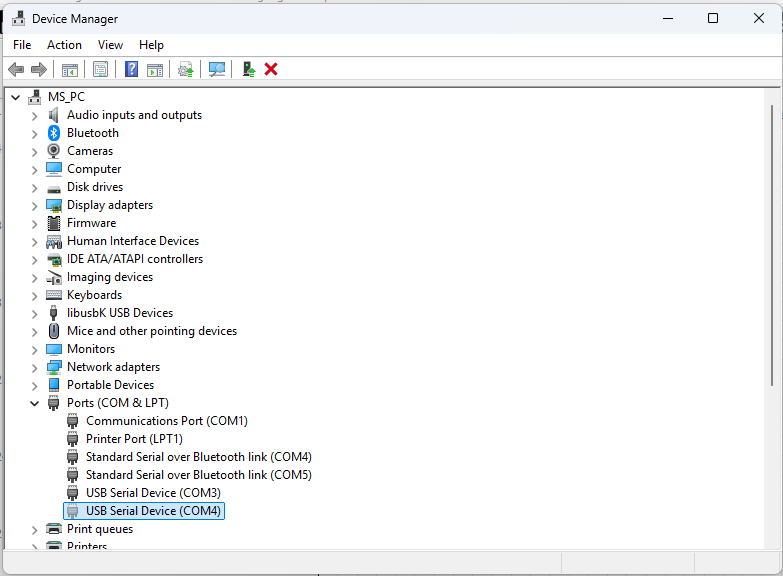
Task: Select Human Interface Devices label
Action: point(133,241)
